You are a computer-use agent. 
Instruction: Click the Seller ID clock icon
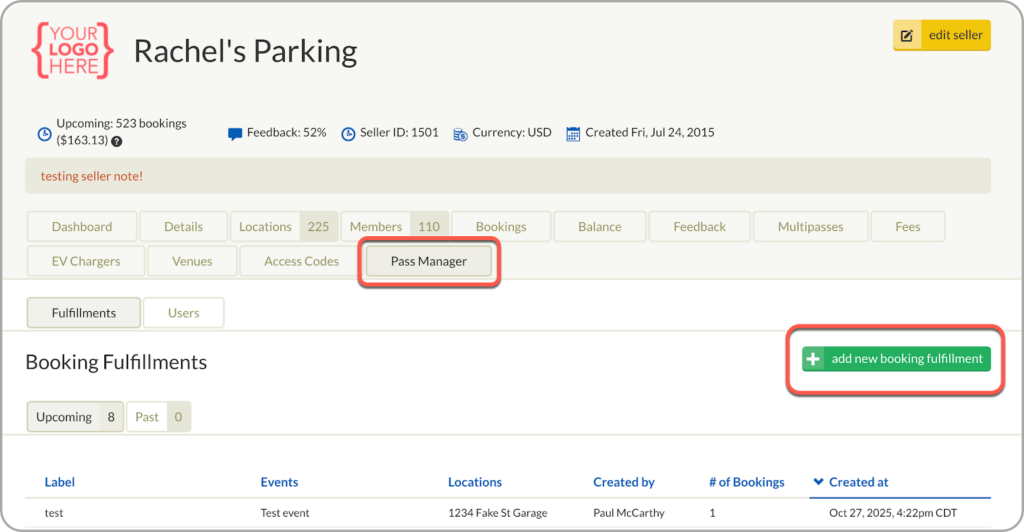pos(348,133)
